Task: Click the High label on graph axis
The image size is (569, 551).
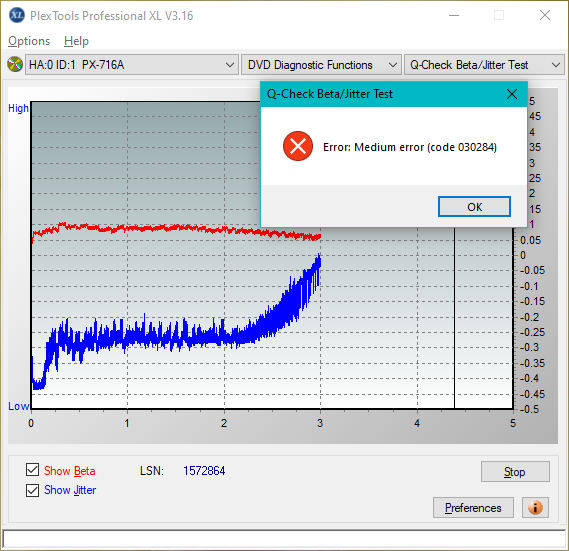Action: [x=18, y=108]
